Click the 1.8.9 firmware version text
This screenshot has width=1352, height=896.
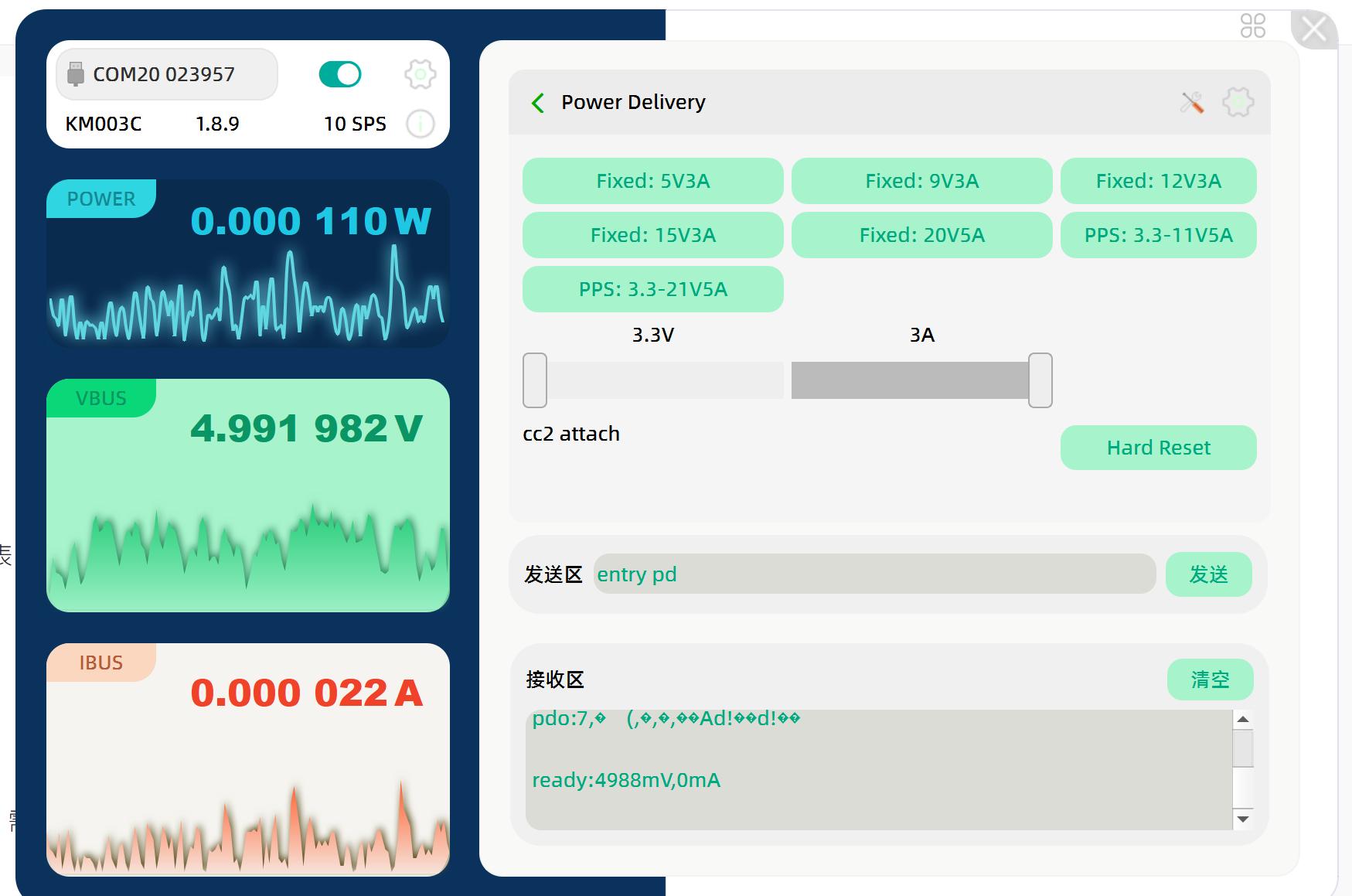(x=217, y=124)
